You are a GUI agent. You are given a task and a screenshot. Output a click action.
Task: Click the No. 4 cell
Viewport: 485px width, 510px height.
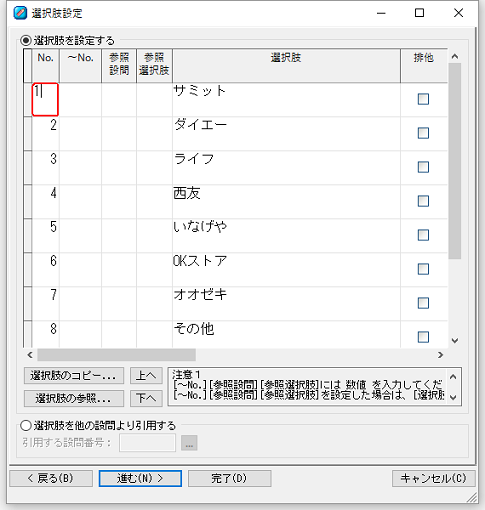pos(46,201)
